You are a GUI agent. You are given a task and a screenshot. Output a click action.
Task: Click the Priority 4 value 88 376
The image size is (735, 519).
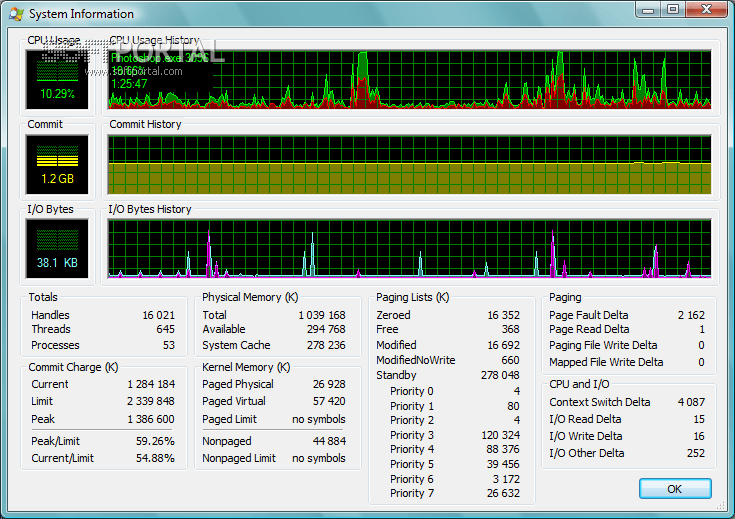(x=503, y=449)
